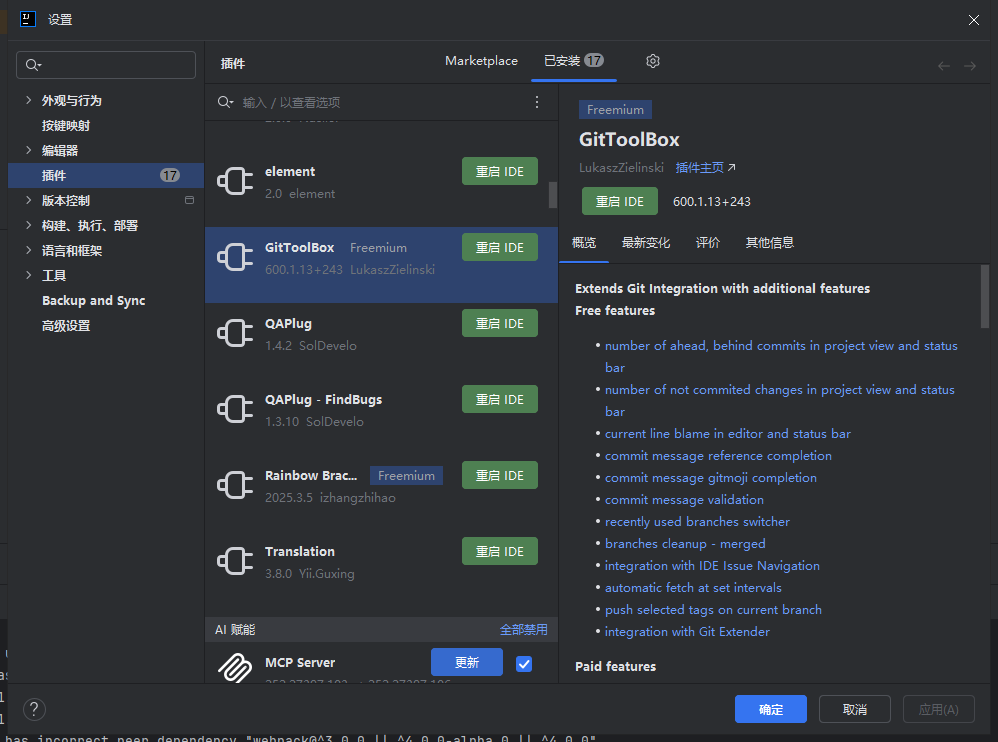
Task: Click the GitToolBox plugin icon
Action: pyautogui.click(x=235, y=258)
